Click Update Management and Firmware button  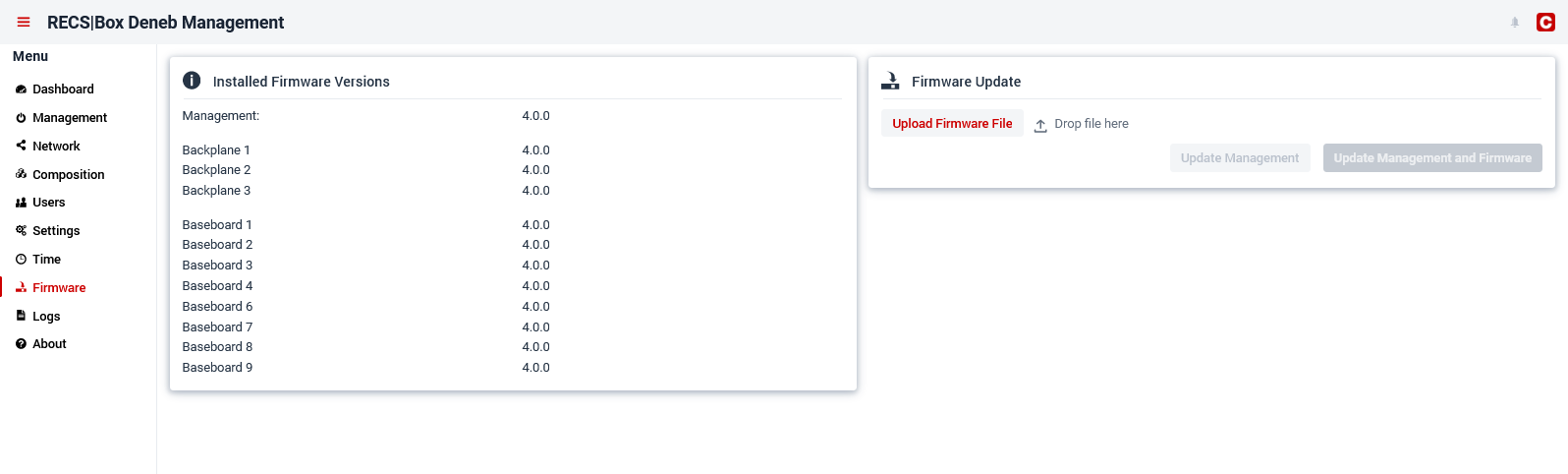click(x=1432, y=158)
